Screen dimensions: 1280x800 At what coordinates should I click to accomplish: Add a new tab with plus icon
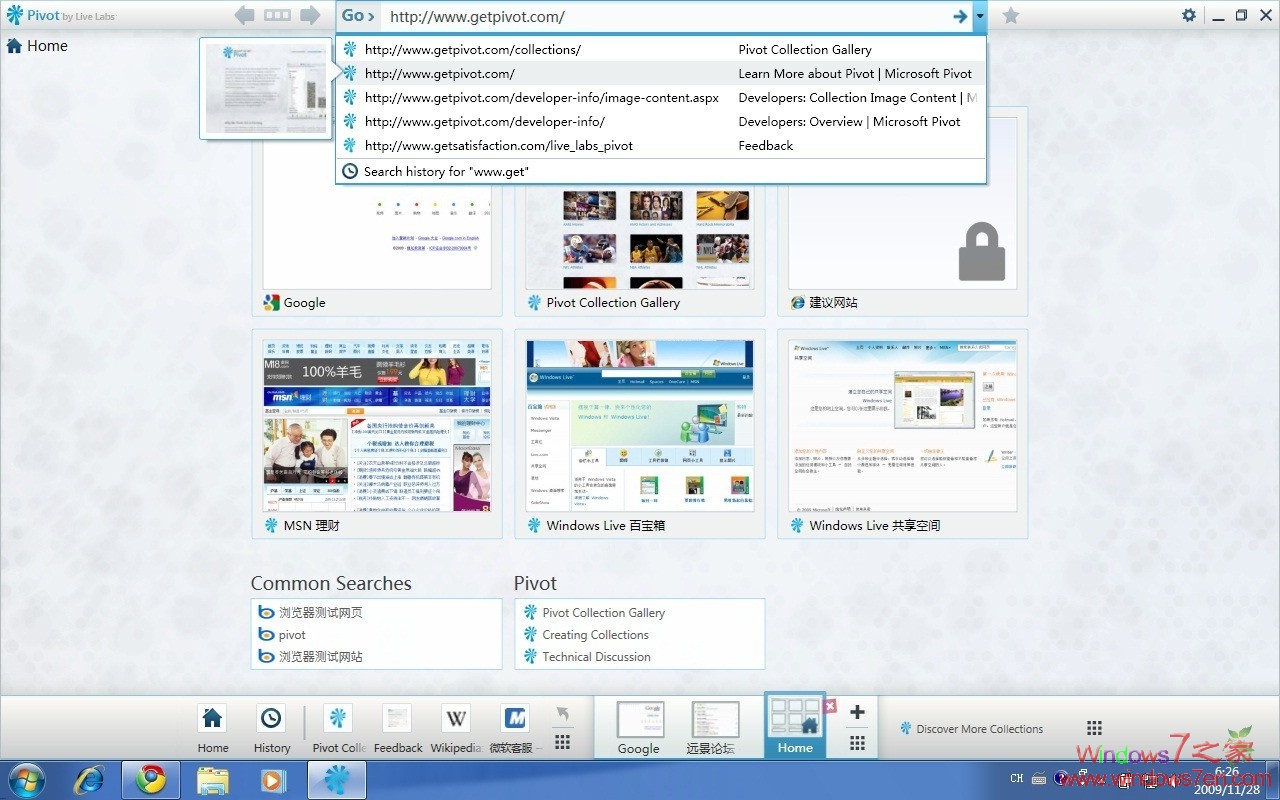857,712
